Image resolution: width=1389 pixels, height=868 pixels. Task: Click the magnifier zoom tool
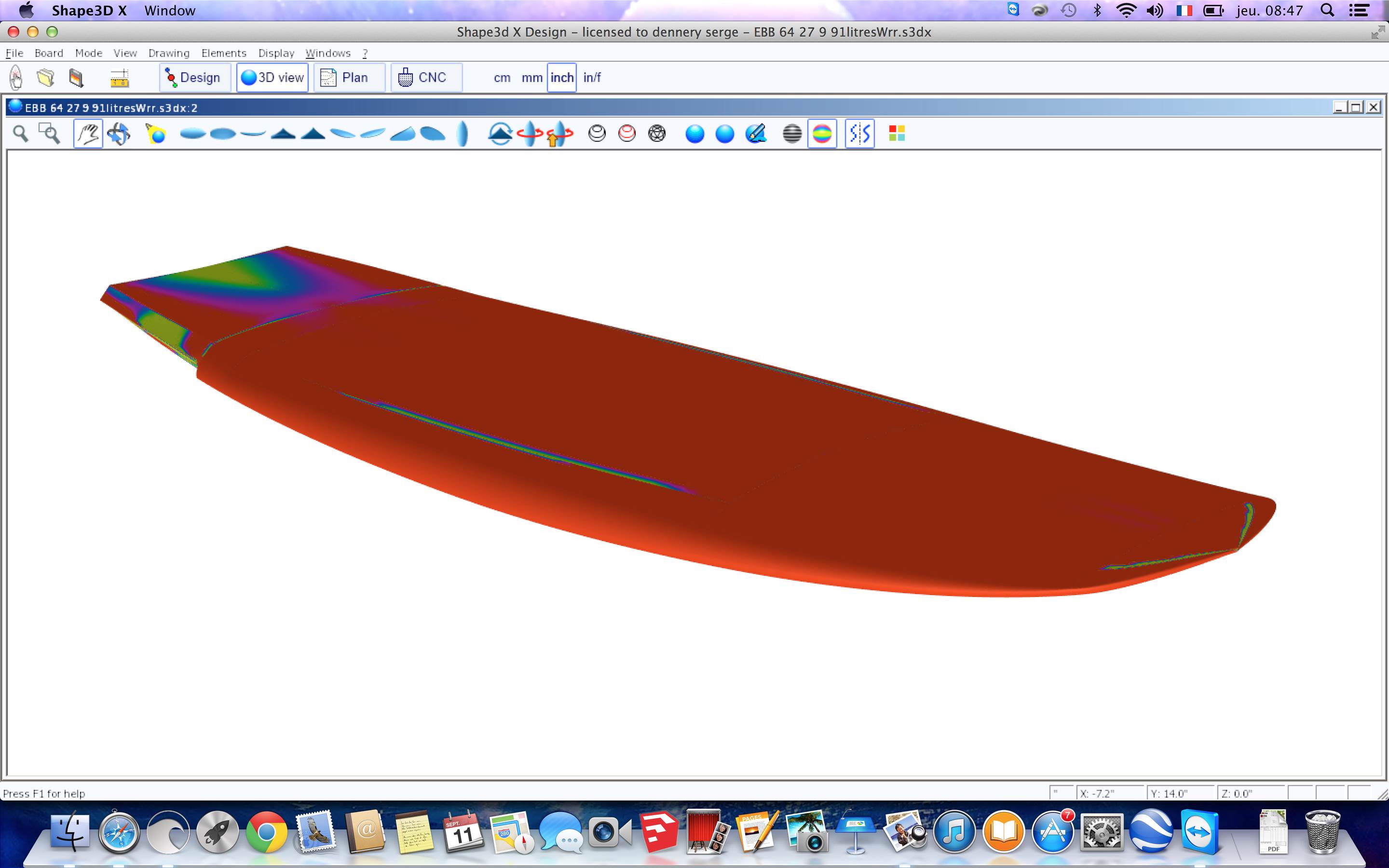tap(21, 134)
